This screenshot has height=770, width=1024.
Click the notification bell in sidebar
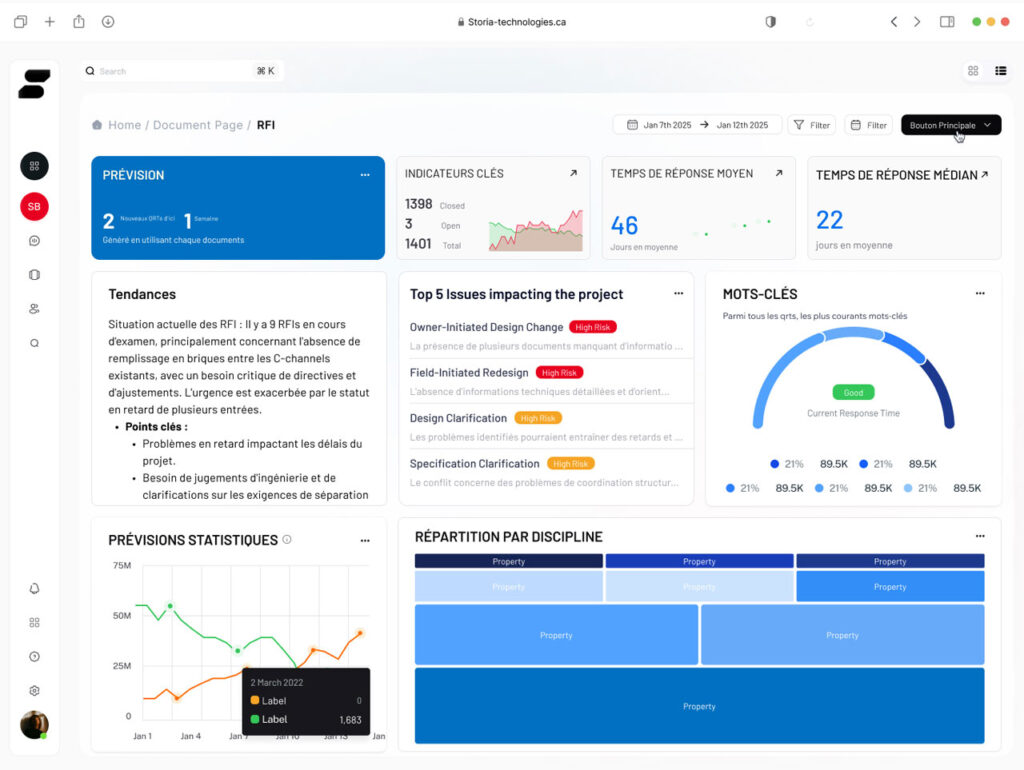(34, 589)
